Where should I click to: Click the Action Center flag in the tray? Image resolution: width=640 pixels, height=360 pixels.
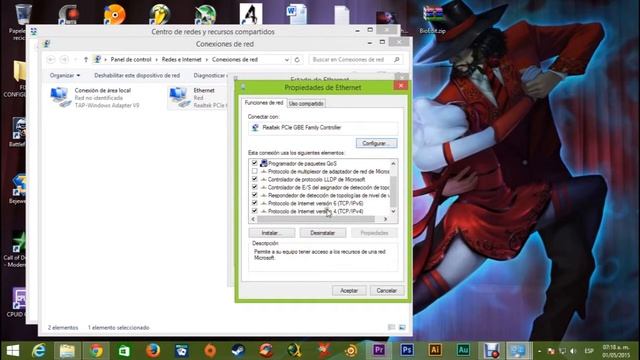(551, 351)
